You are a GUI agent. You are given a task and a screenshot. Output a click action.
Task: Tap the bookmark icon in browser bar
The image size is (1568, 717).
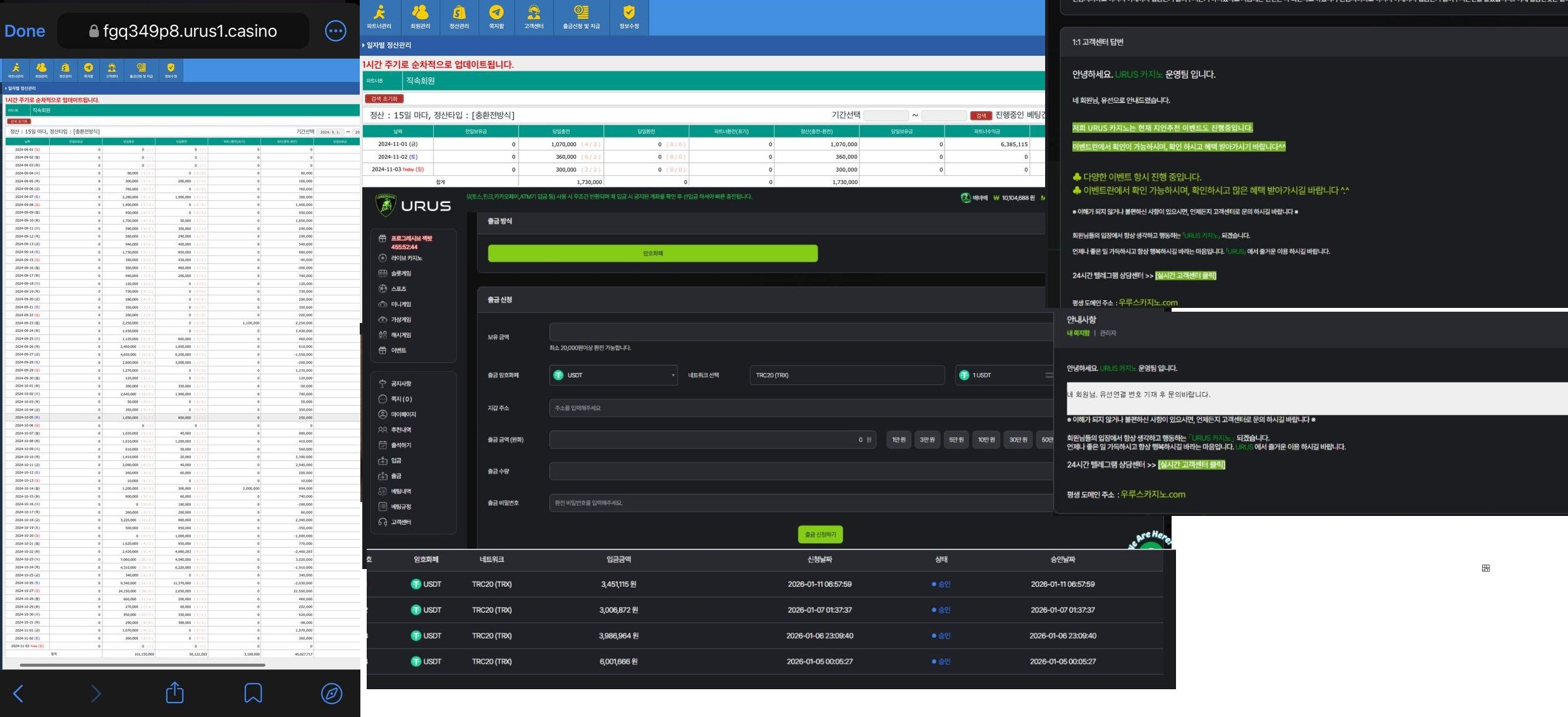(x=253, y=693)
